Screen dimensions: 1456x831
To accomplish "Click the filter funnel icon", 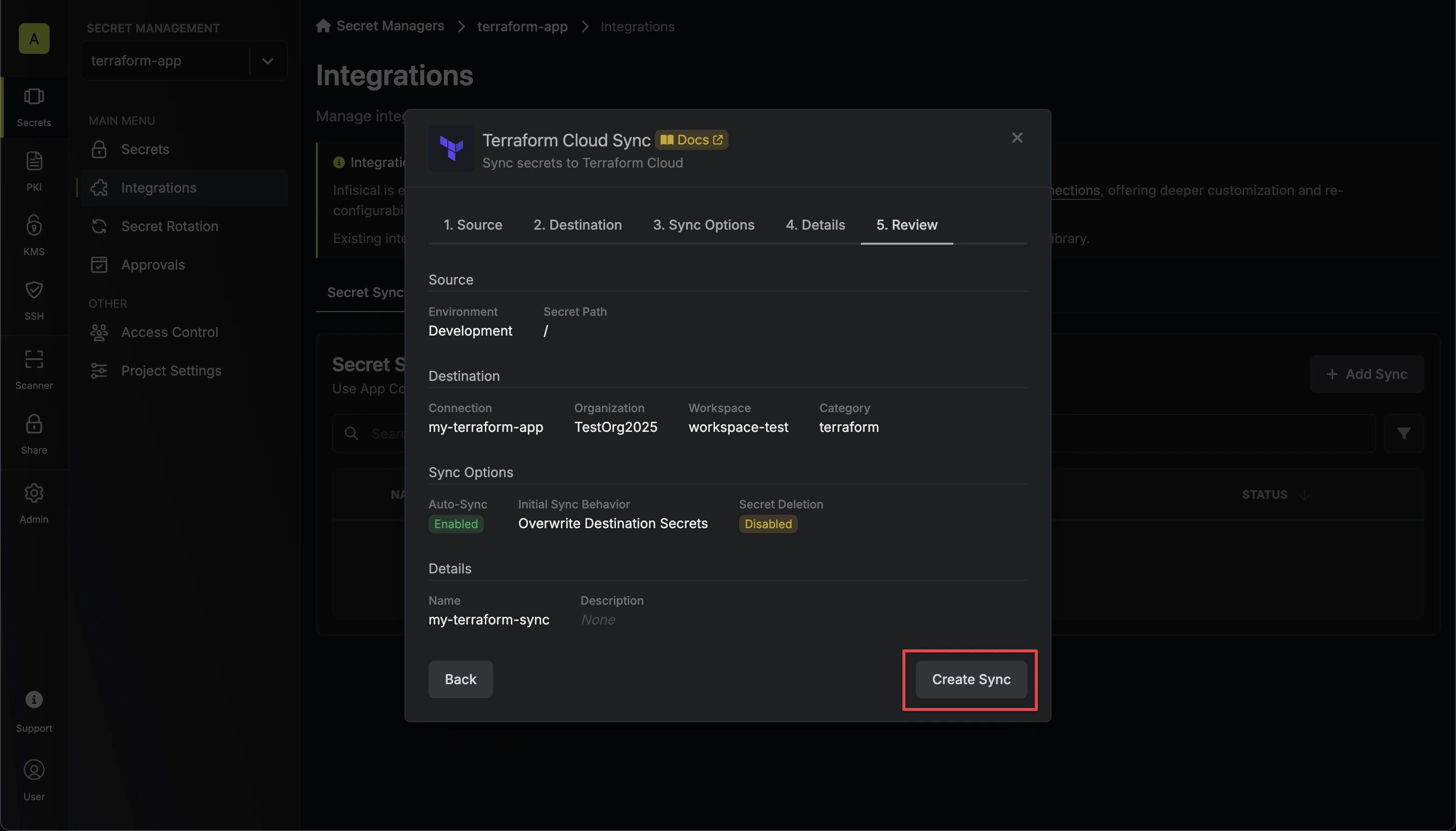I will pos(1404,433).
